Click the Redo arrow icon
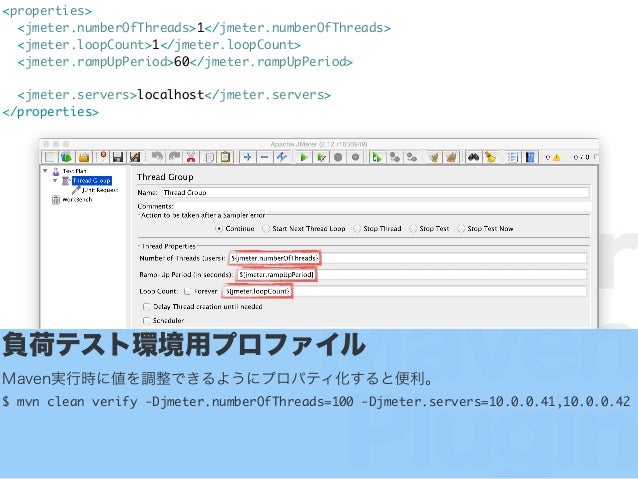Screen dimensions: 638x479 pos(174,157)
